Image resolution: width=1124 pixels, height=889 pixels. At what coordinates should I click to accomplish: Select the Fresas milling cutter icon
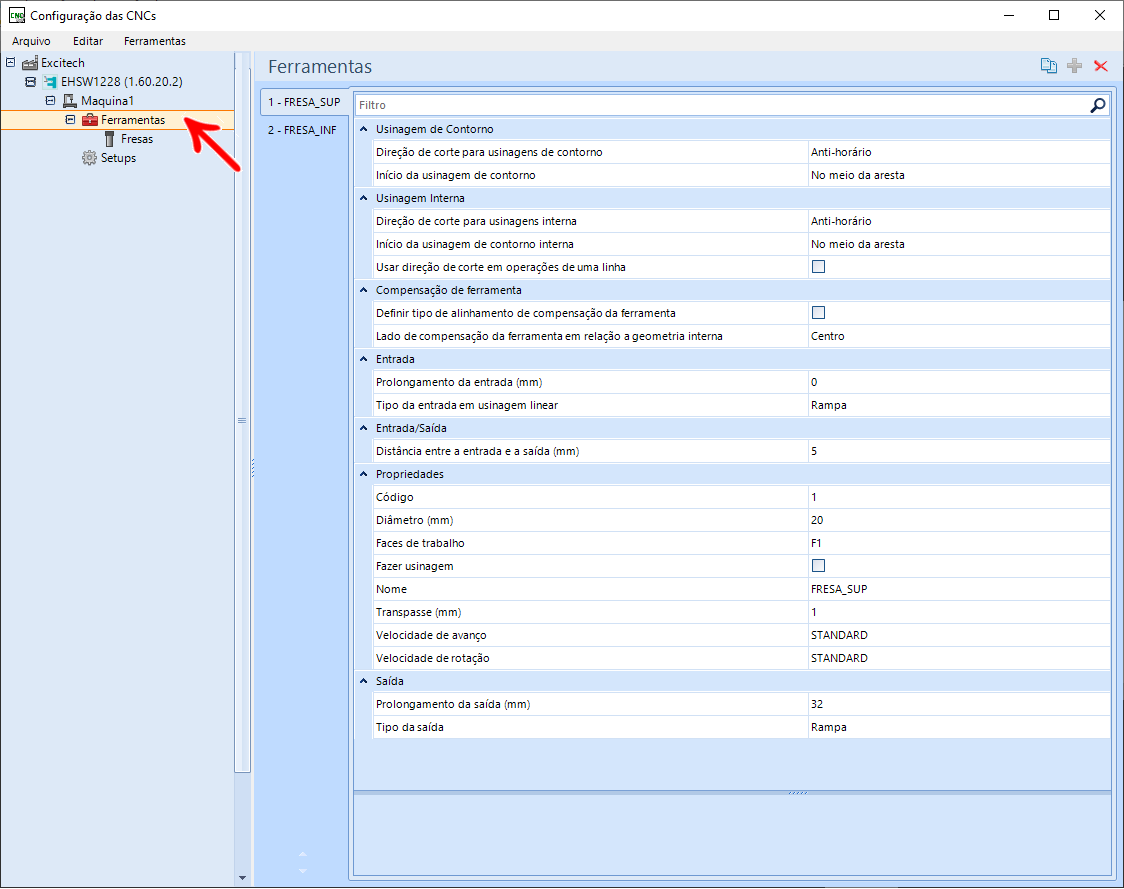click(x=109, y=139)
